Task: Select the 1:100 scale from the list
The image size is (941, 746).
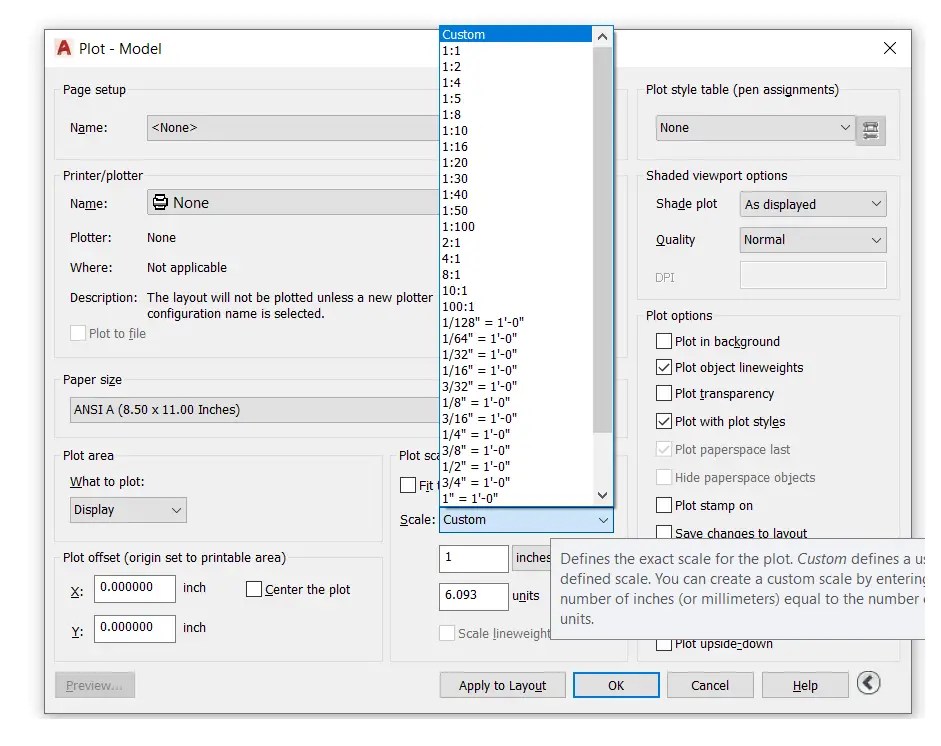Action: pyautogui.click(x=463, y=226)
